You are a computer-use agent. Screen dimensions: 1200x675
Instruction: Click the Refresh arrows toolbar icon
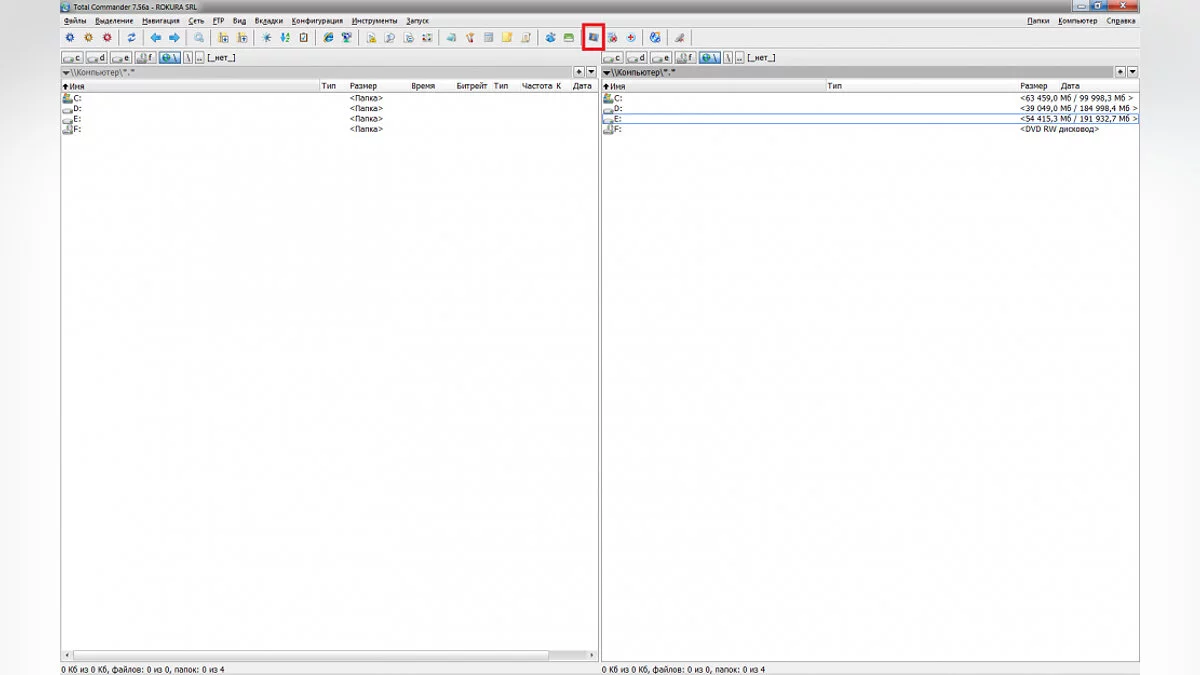click(131, 38)
